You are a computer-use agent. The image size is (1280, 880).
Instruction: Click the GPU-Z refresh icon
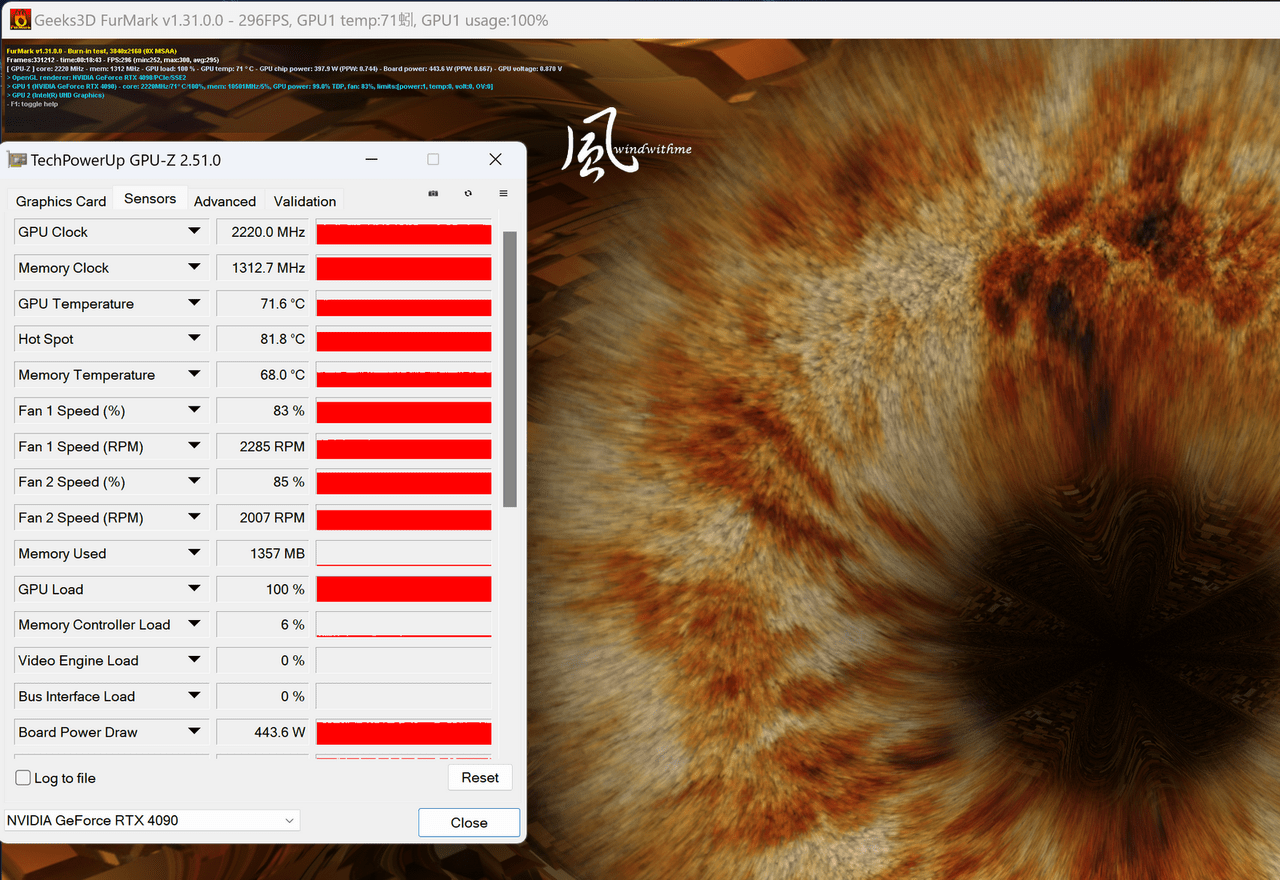tap(468, 193)
